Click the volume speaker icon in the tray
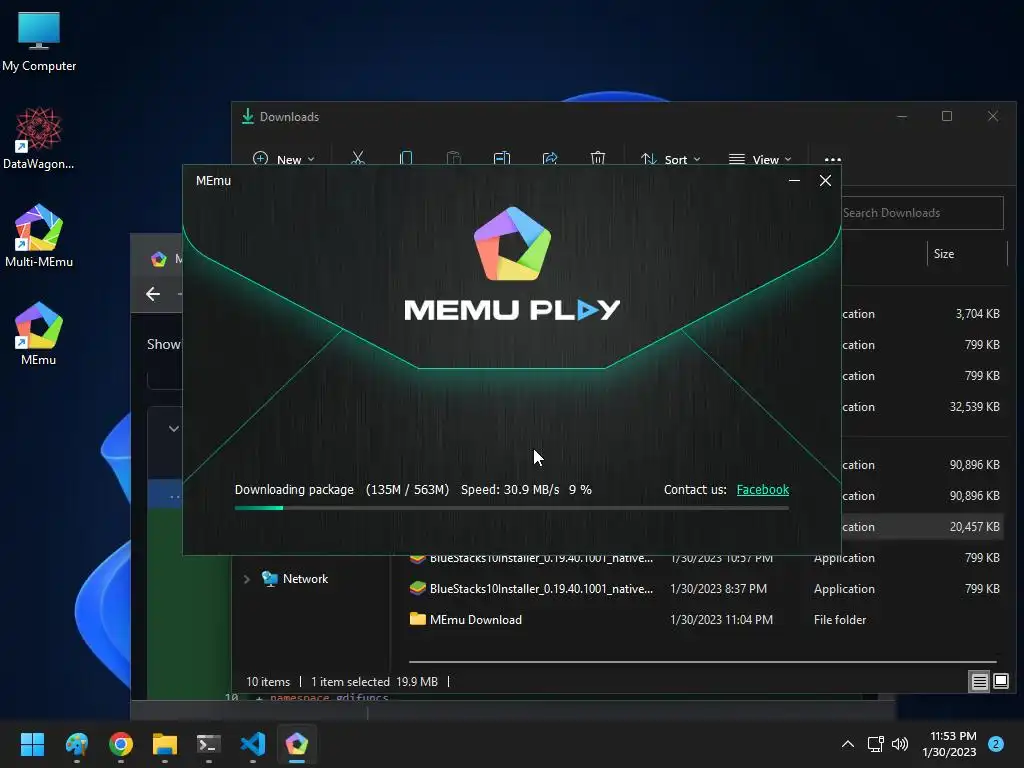The image size is (1024, 768). tap(900, 744)
